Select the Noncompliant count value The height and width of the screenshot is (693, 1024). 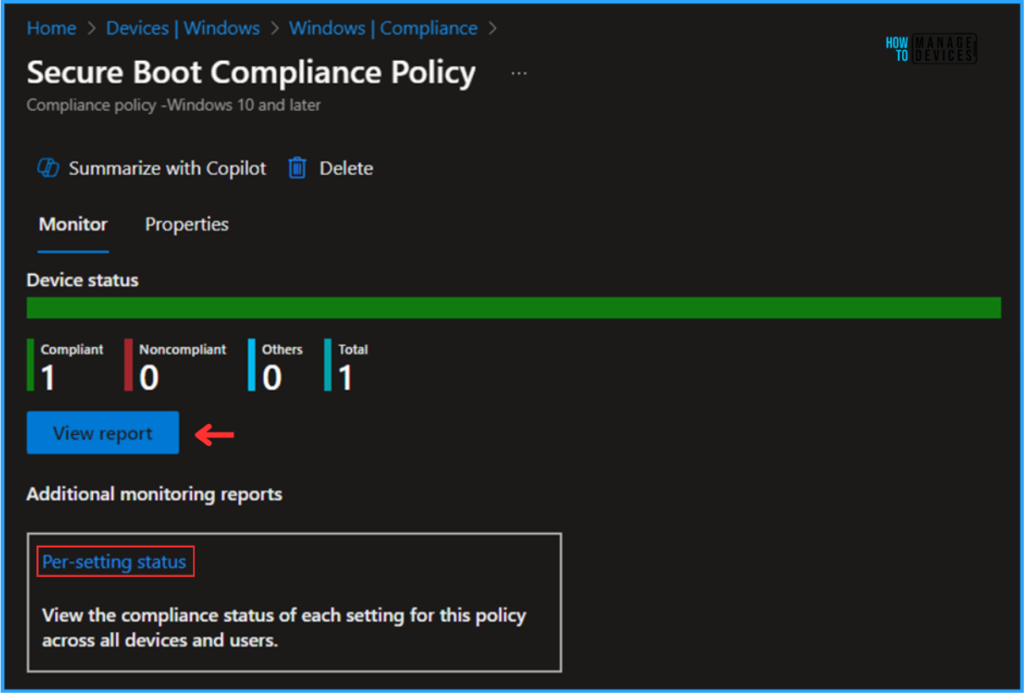tap(149, 378)
